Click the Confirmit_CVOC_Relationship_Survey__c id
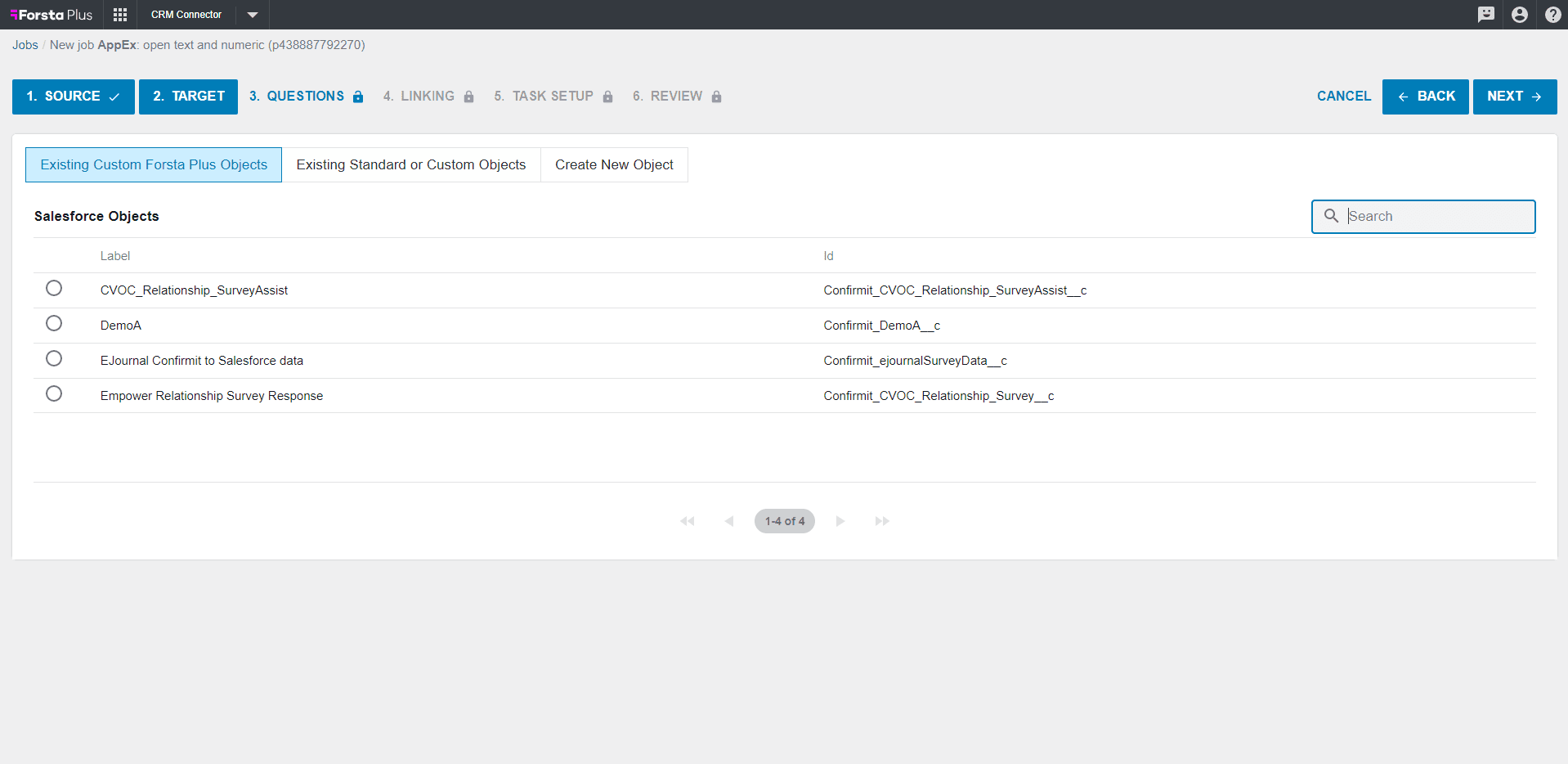 (x=939, y=396)
